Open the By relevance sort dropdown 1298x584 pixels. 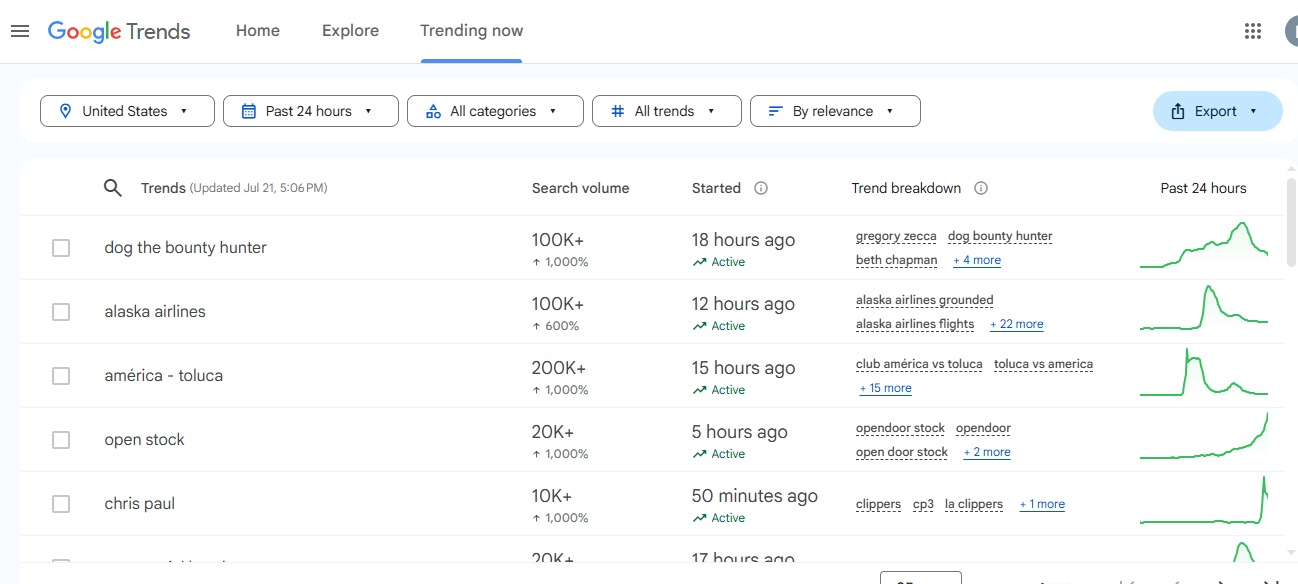pyautogui.click(x=834, y=111)
